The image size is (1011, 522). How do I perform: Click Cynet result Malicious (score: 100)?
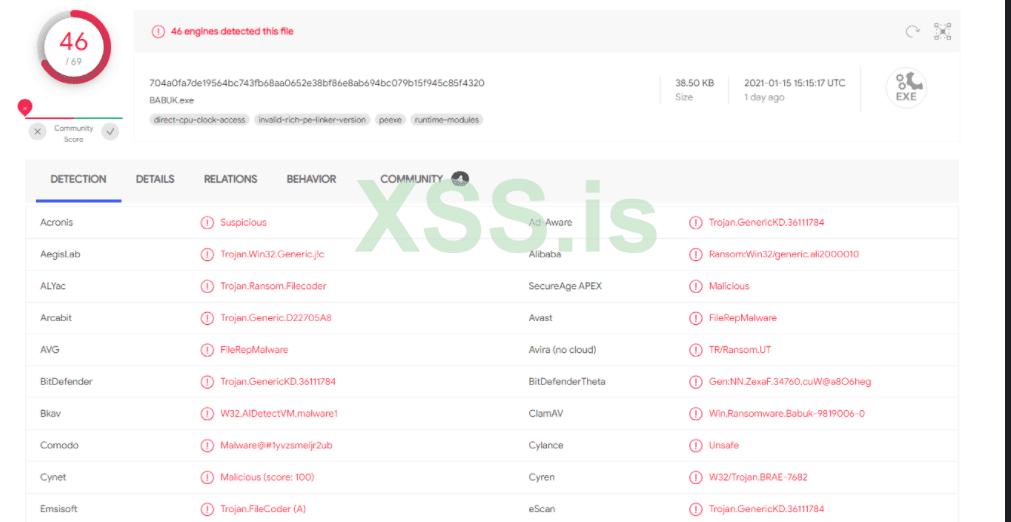267,478
